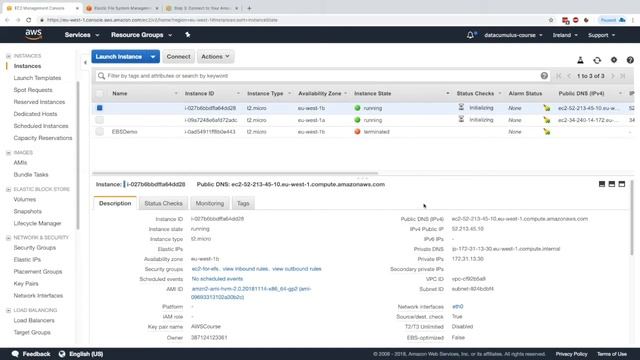Open table settings gear icon
The image size is (640, 360).
[x=613, y=60]
